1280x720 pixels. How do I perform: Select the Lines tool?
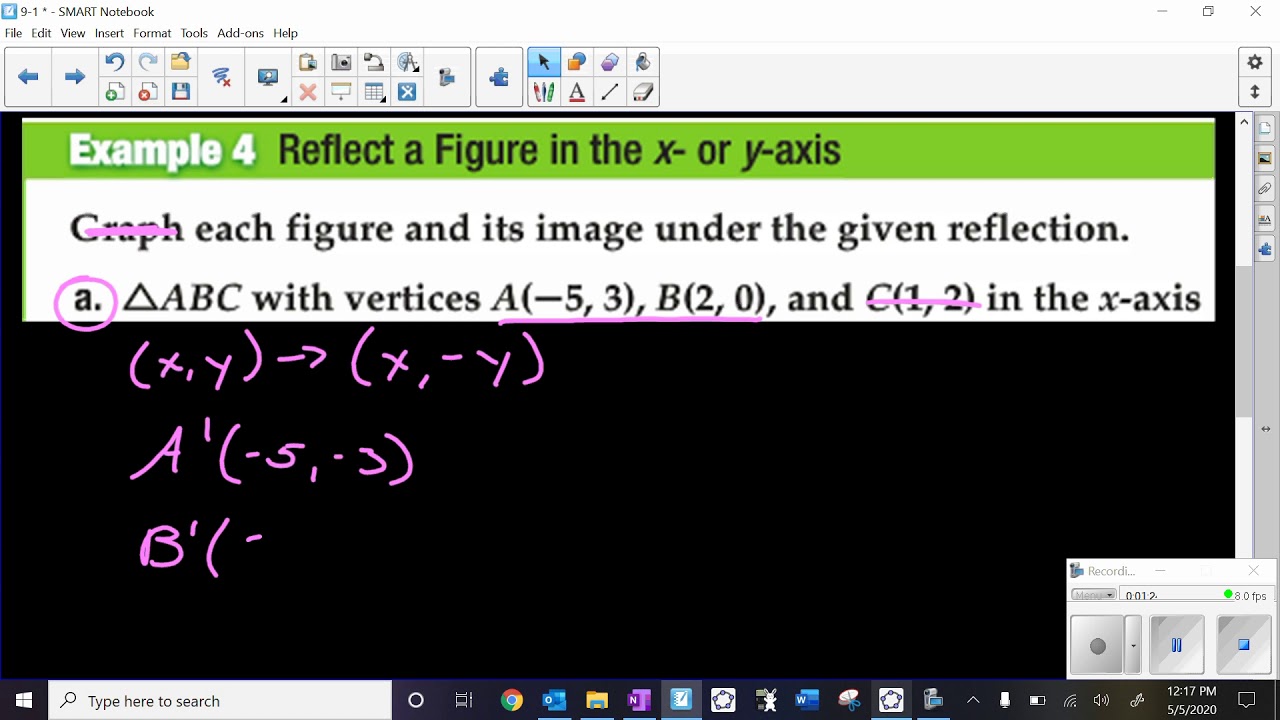[x=610, y=92]
